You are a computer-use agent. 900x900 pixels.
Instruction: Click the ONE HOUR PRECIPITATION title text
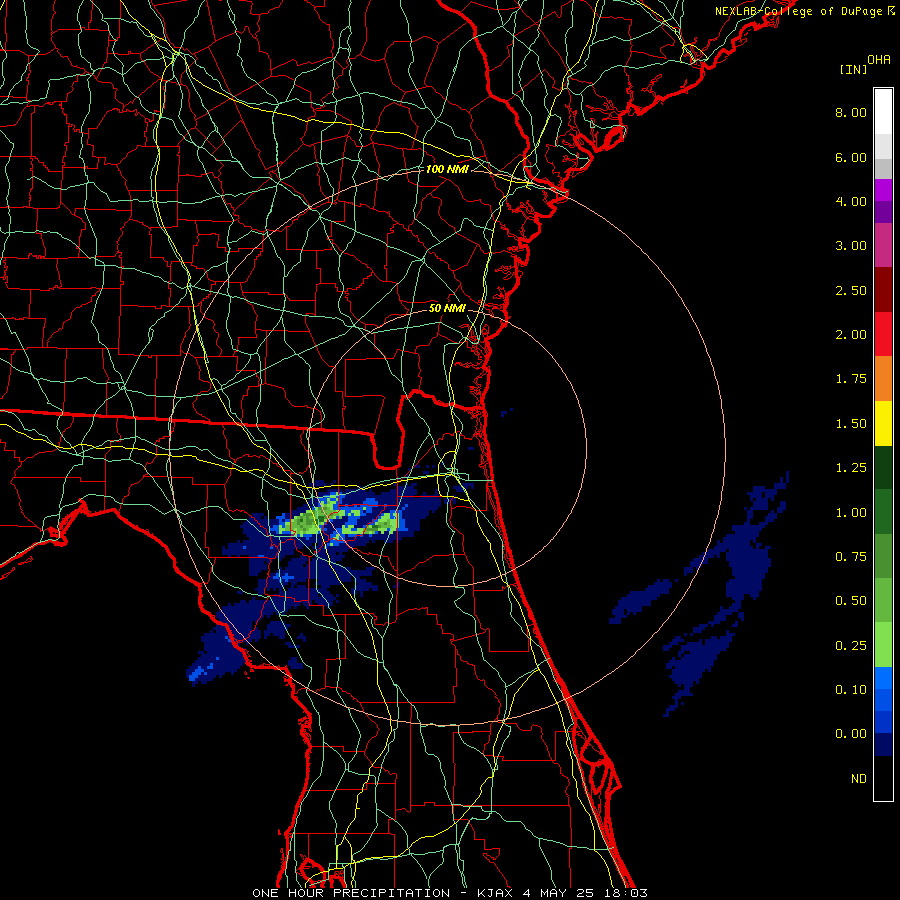(x=351, y=893)
